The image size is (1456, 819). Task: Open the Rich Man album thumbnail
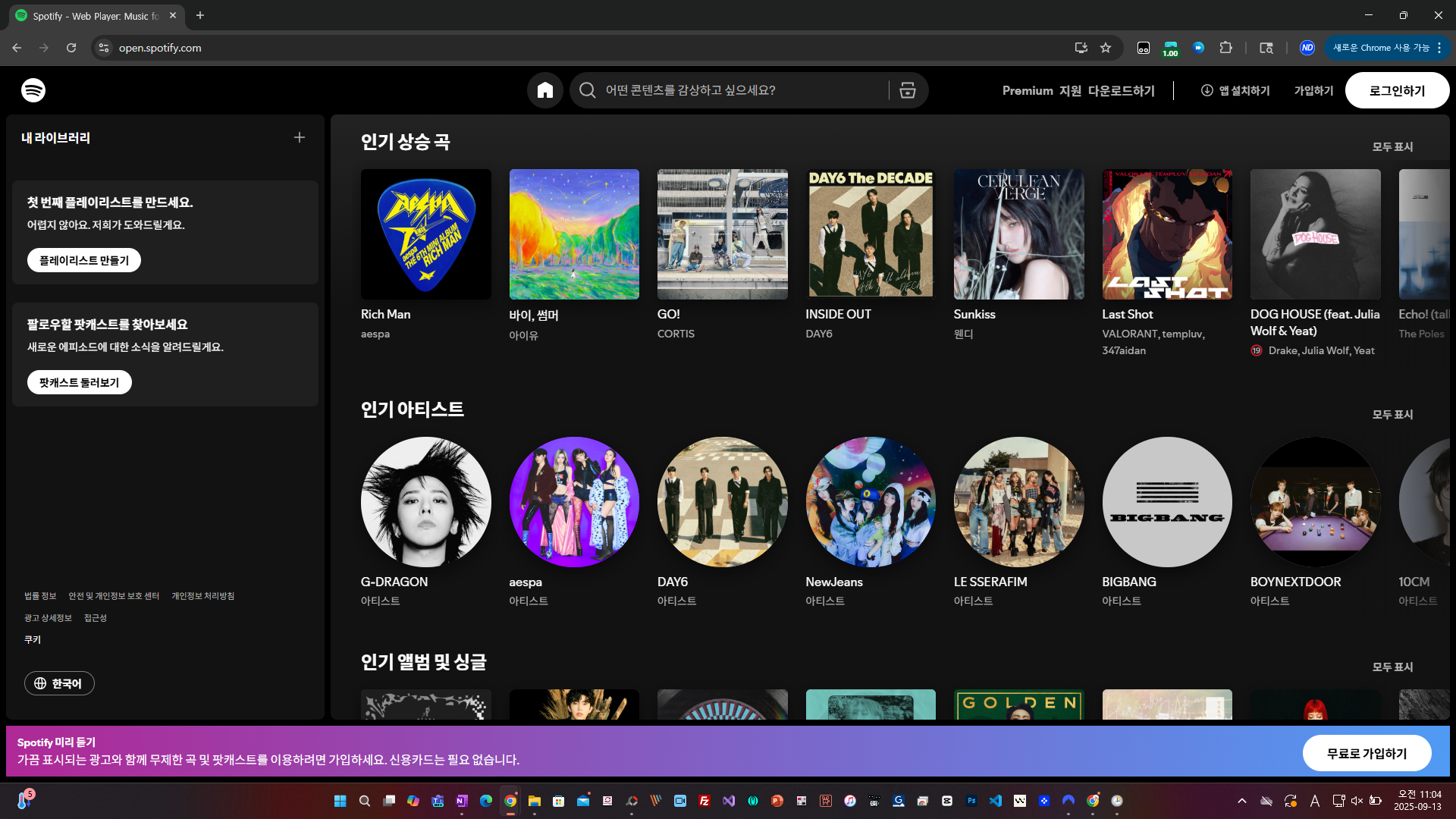point(425,234)
